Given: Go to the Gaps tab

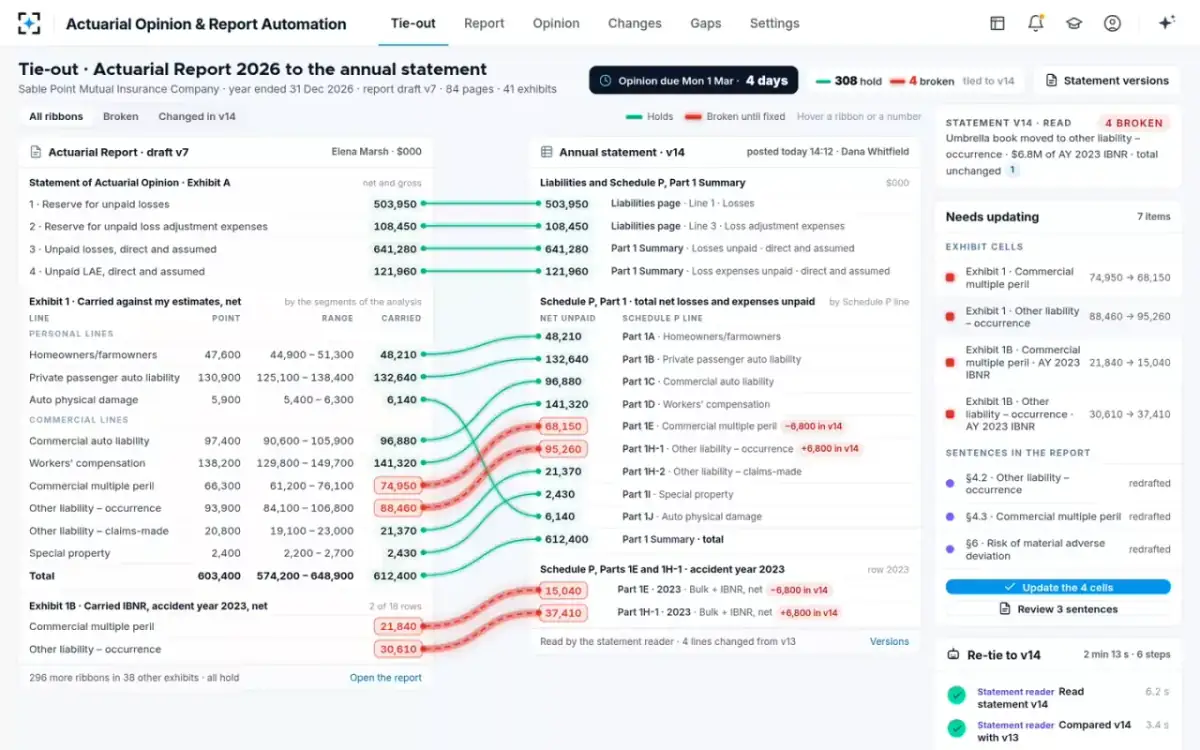Looking at the screenshot, I should point(706,23).
